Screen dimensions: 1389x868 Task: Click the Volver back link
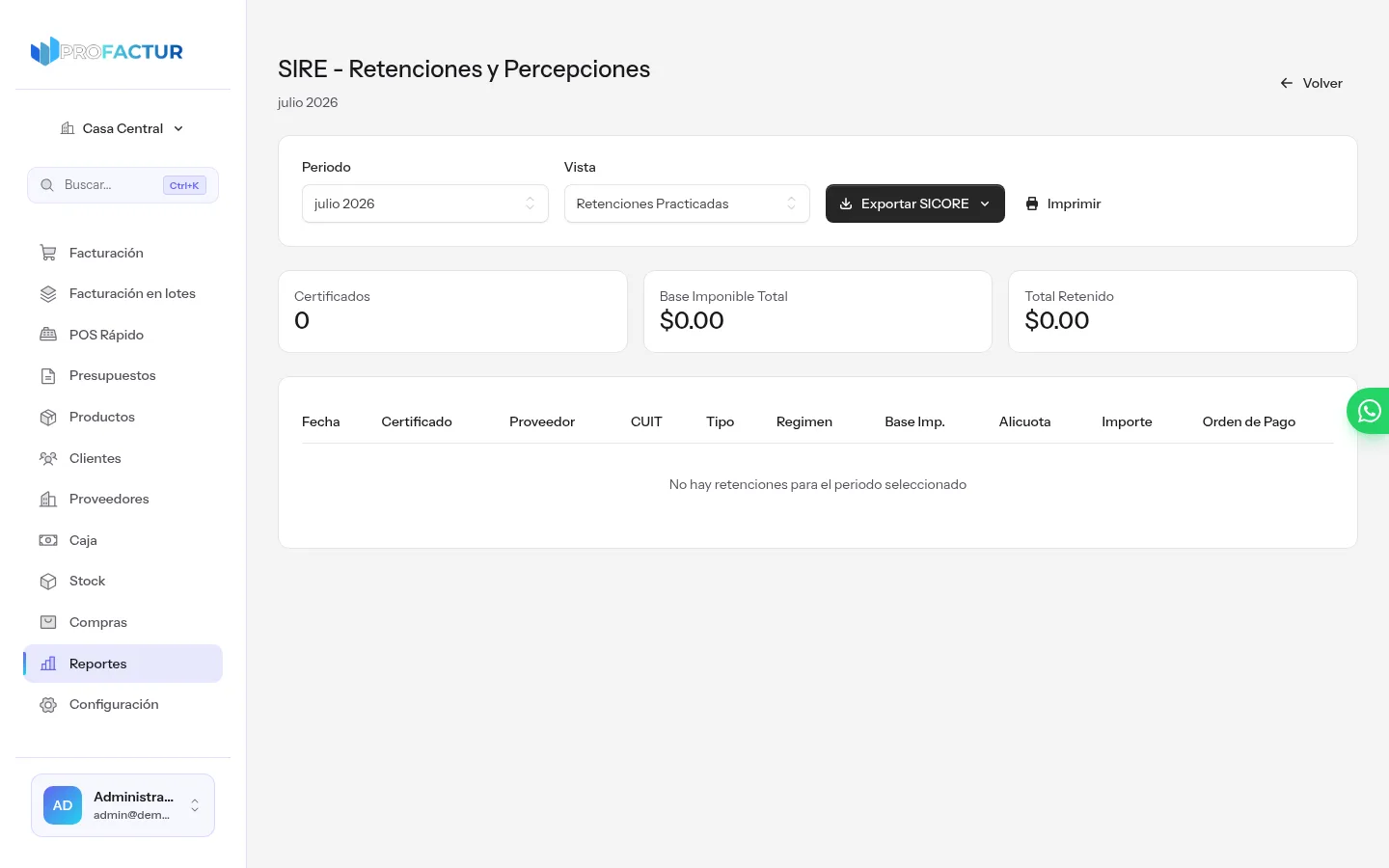(1311, 83)
